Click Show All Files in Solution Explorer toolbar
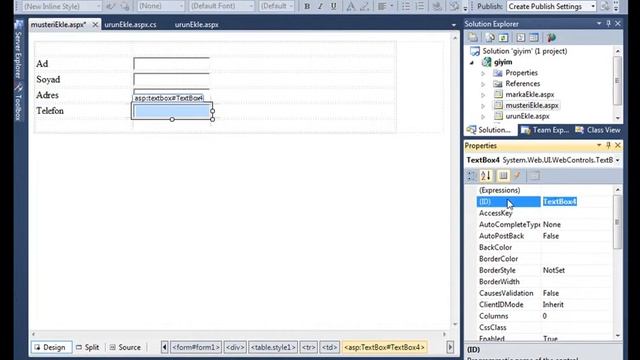This screenshot has width=640, height=360. pyautogui.click(x=489, y=38)
